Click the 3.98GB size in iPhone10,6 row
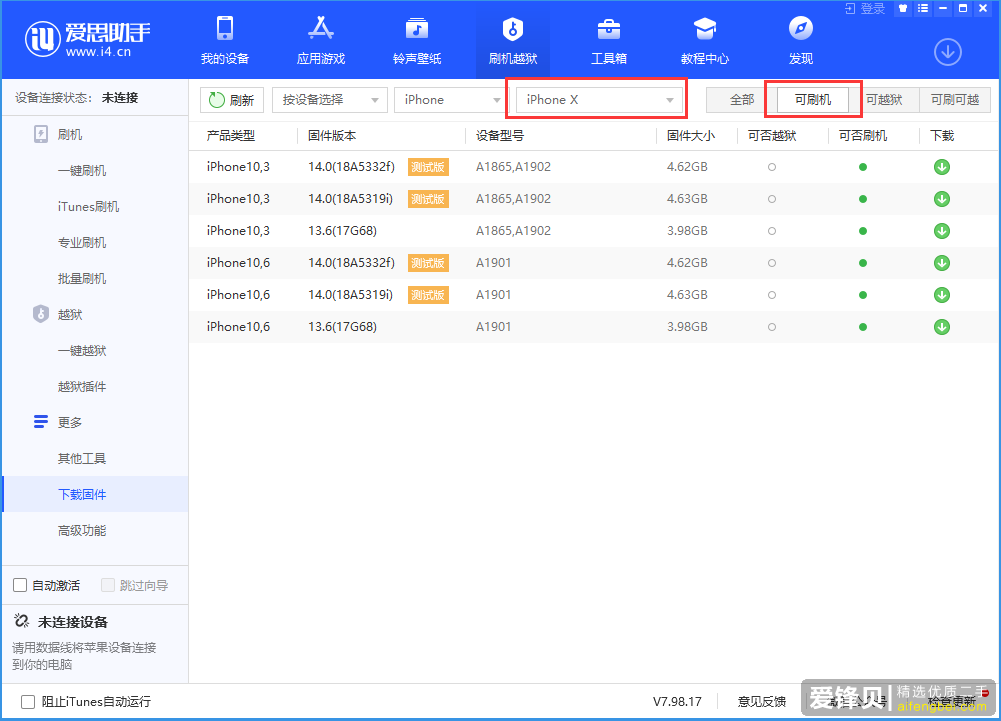Screen dimensions: 1001x721 click(687, 327)
